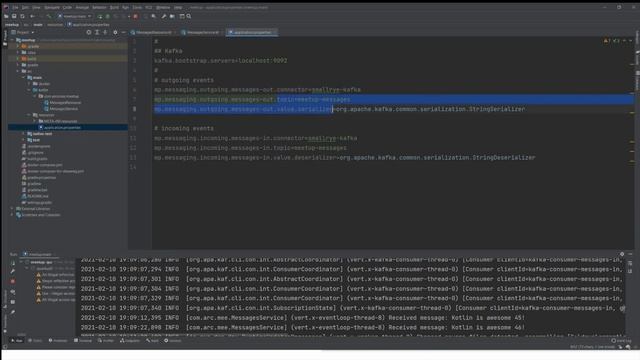The width and height of the screenshot is (640, 360).
Task: Open Settings via the wrench icon
Action: click(164, 16)
